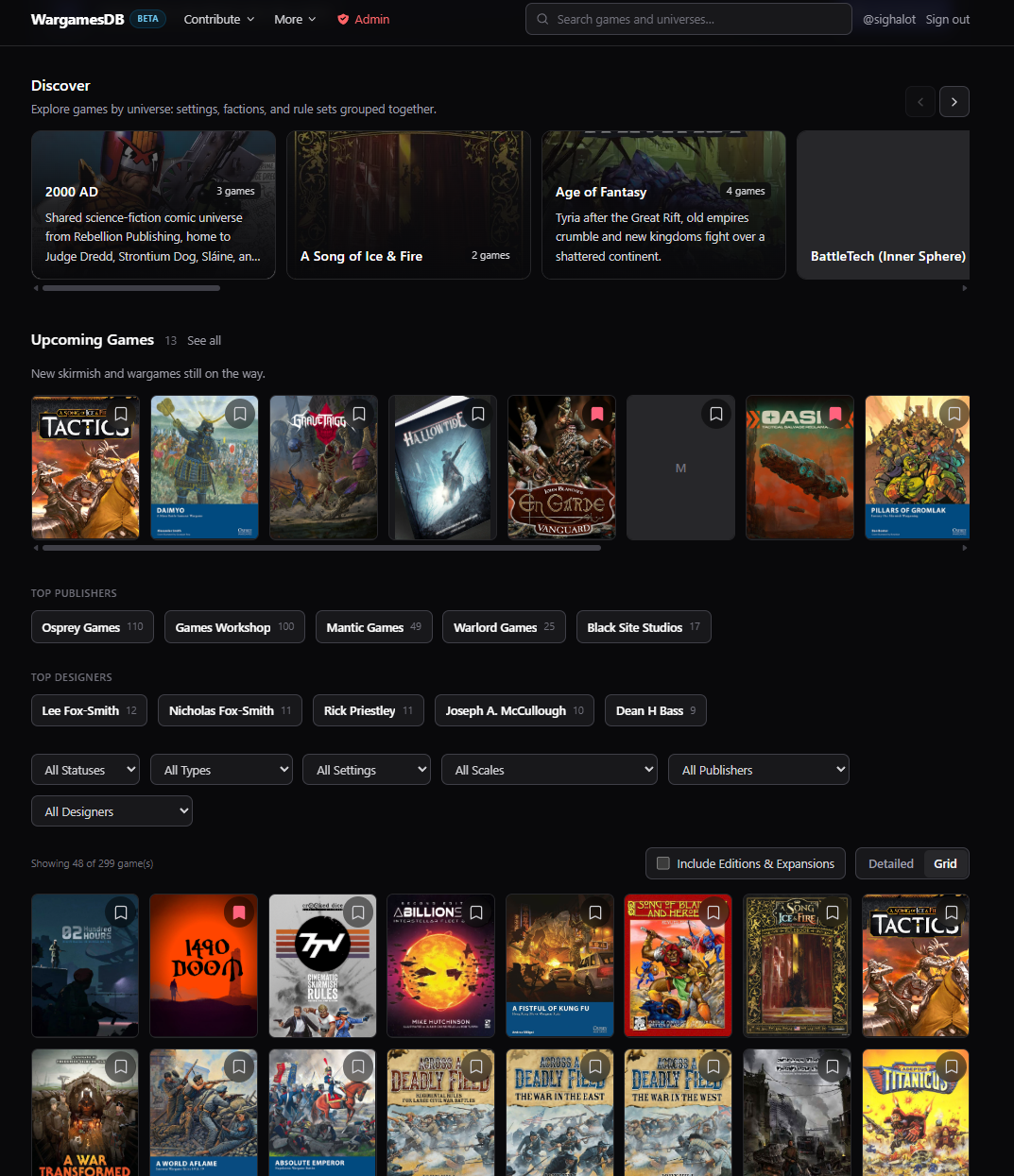
Task: Remove bookmark from OASI upcoming game
Action: click(x=835, y=414)
